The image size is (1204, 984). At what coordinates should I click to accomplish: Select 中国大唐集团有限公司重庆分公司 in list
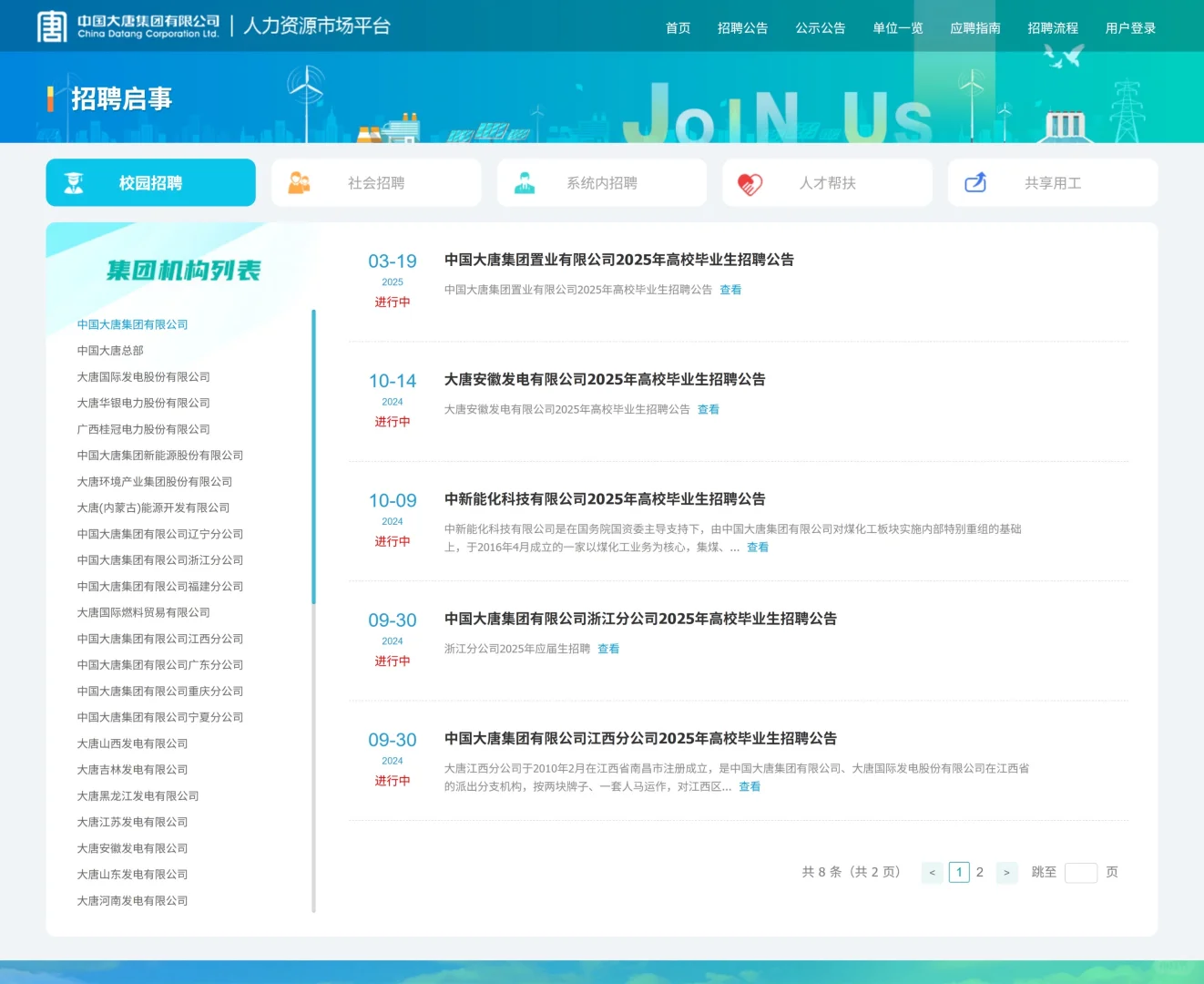(160, 692)
